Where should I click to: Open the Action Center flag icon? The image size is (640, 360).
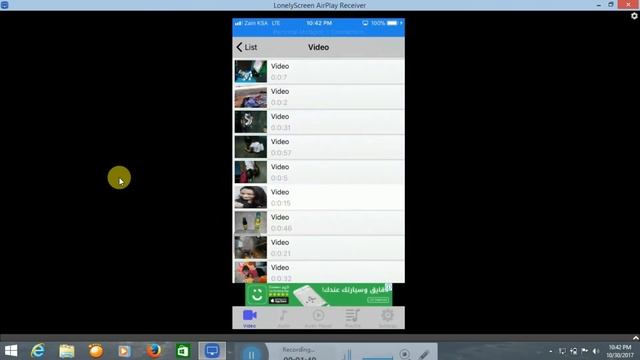(585, 351)
